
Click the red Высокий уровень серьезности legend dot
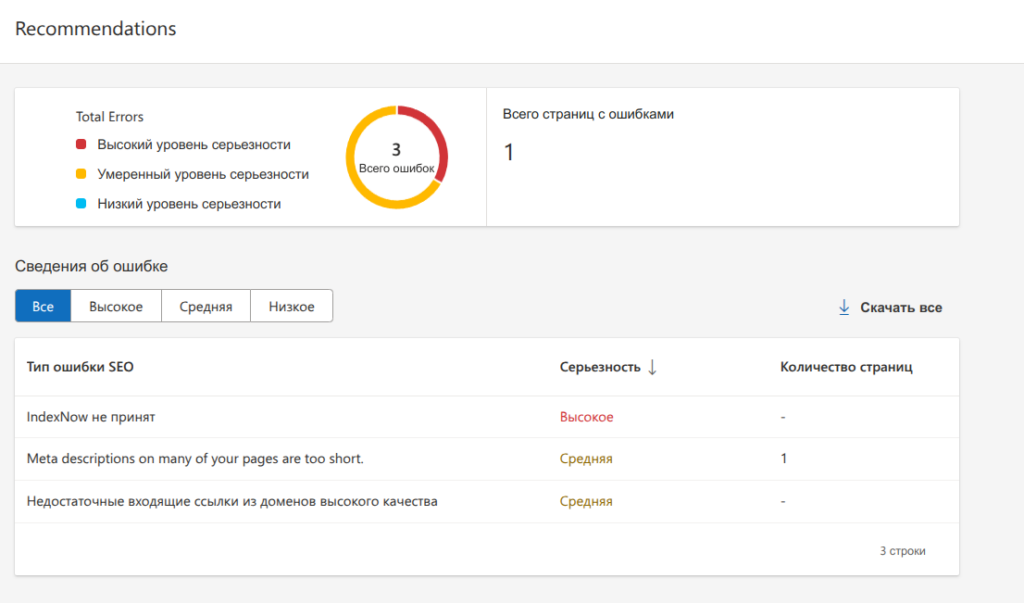pyautogui.click(x=82, y=145)
